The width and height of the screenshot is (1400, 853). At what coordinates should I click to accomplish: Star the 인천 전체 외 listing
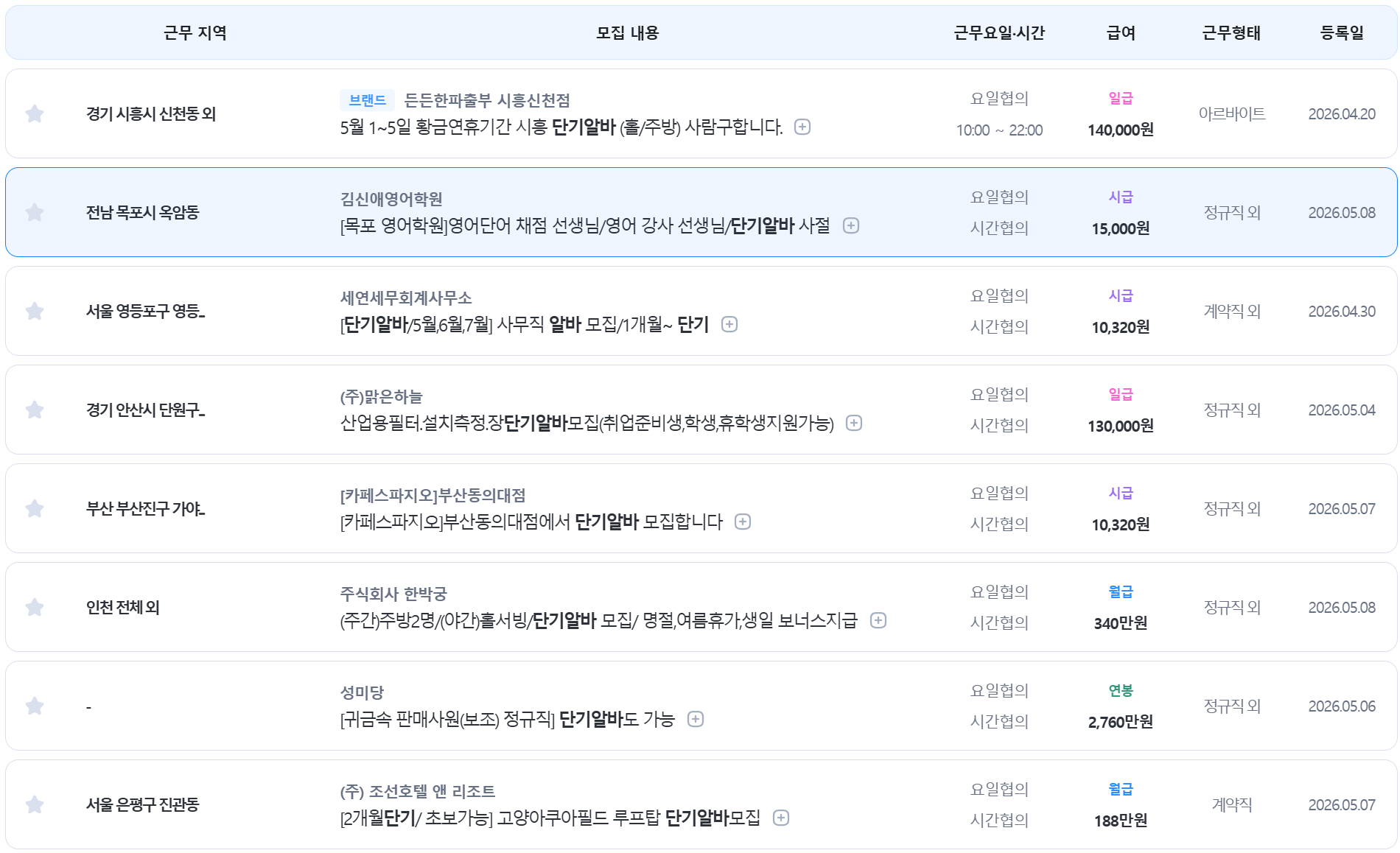[35, 607]
